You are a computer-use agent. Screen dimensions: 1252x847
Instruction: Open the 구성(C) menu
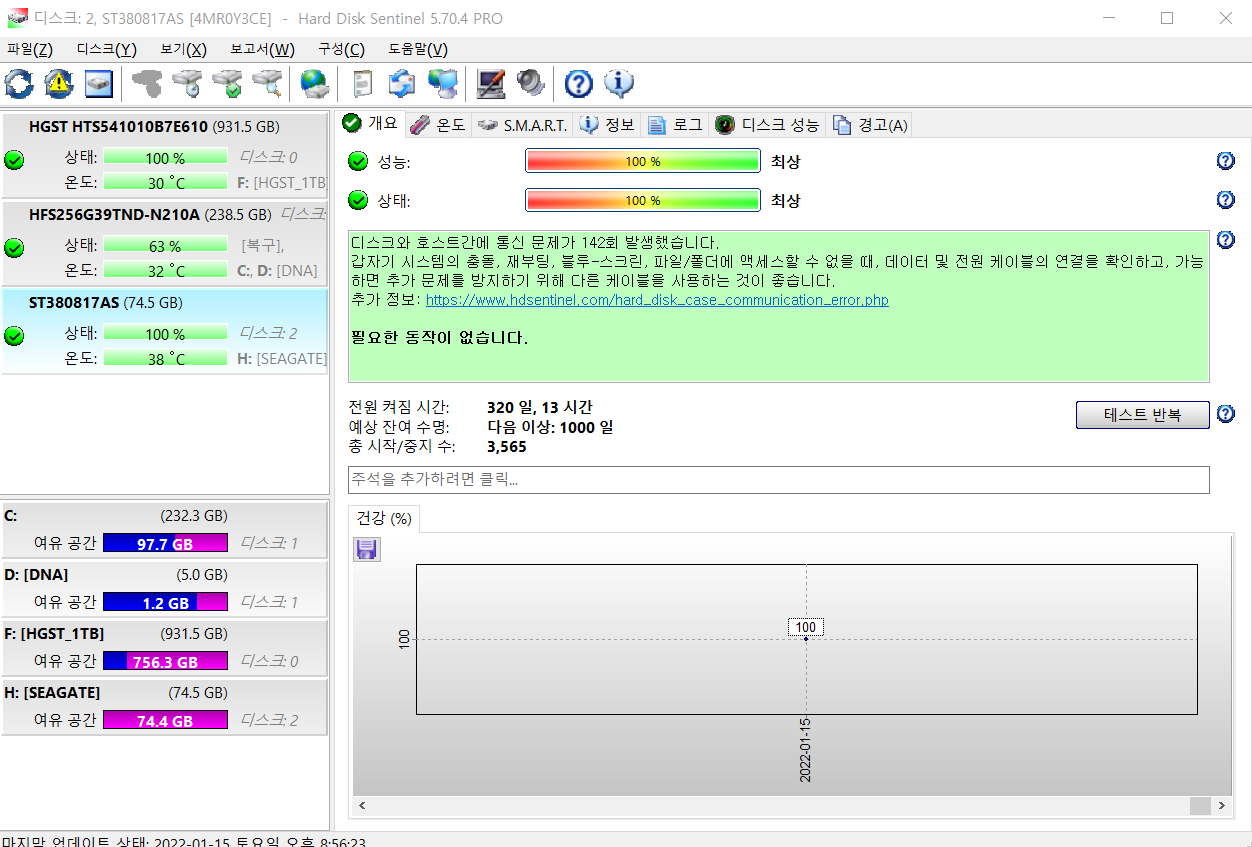click(x=341, y=49)
